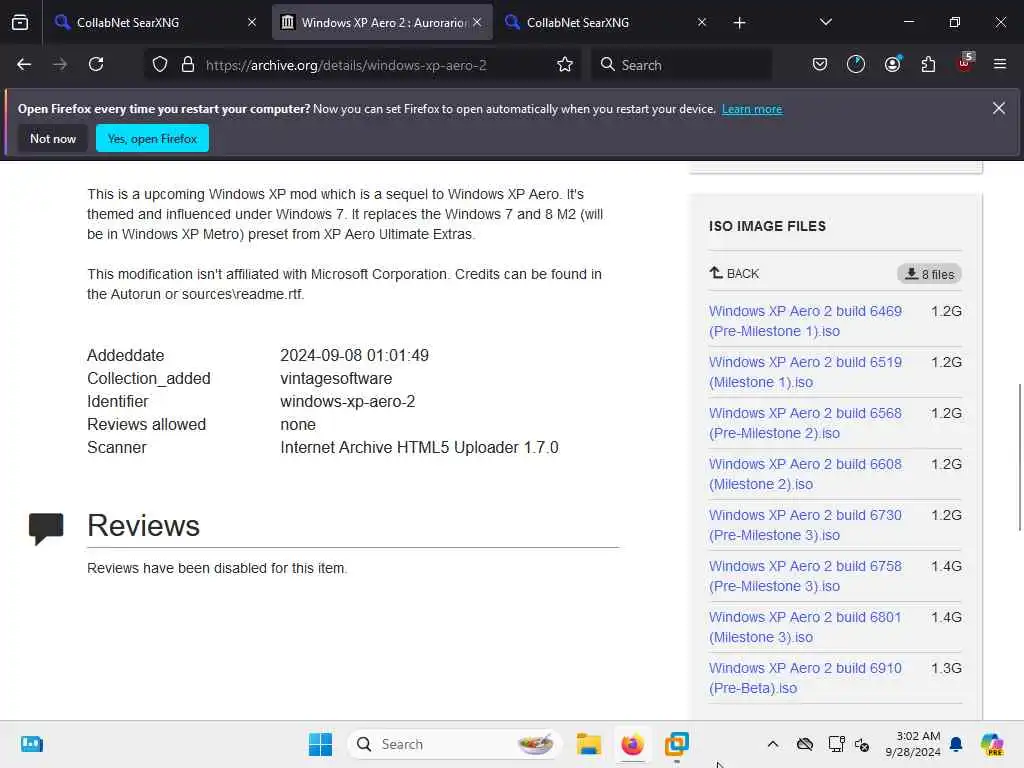Click the forward navigation arrow
The height and width of the screenshot is (768, 1024).
tap(60, 65)
